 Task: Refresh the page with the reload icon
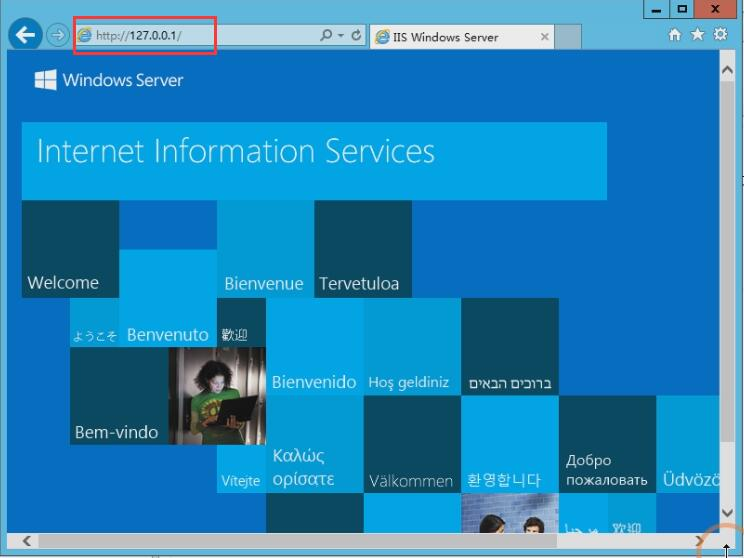356,35
